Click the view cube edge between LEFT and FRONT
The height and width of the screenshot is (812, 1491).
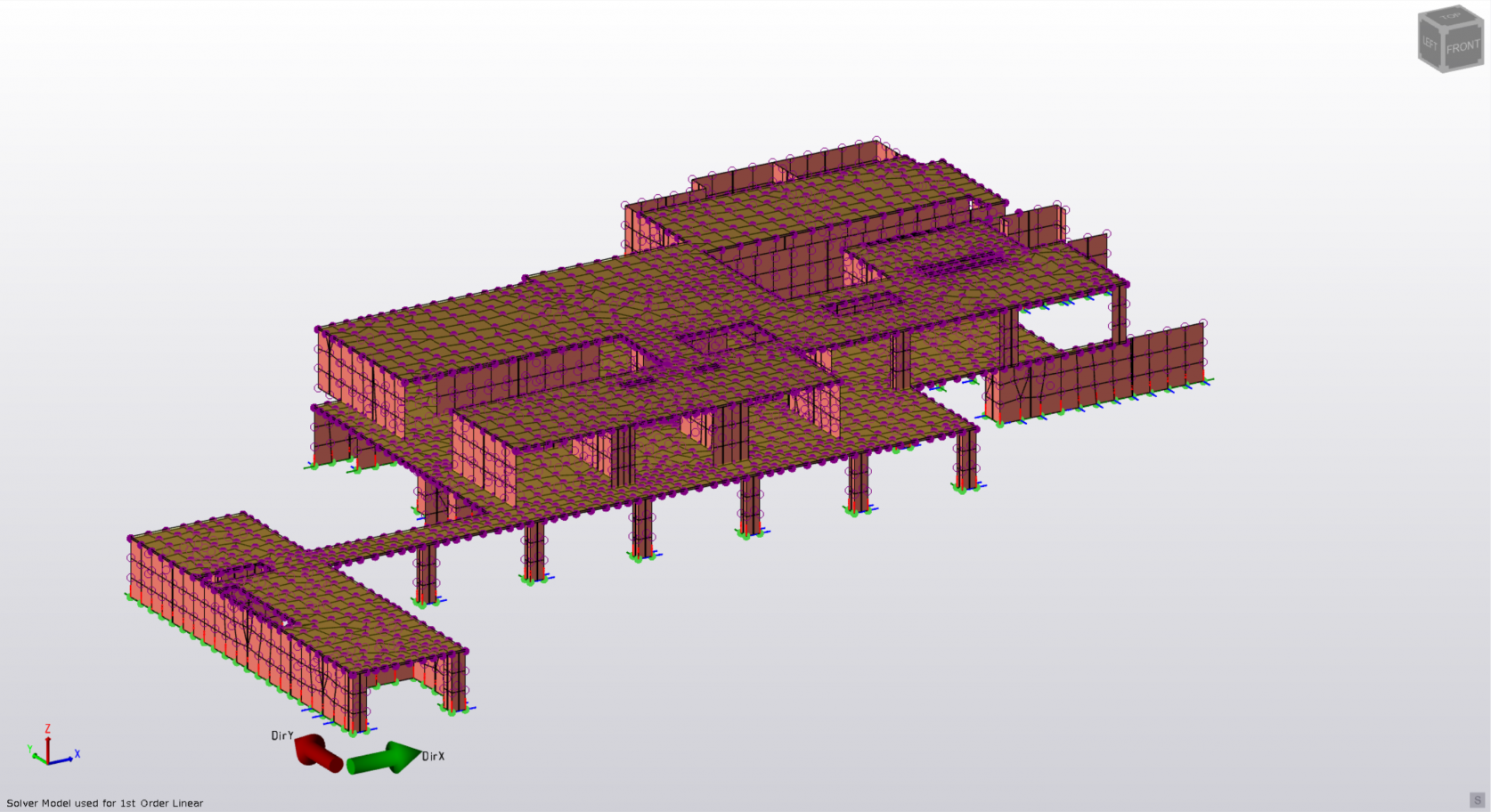(x=1442, y=48)
